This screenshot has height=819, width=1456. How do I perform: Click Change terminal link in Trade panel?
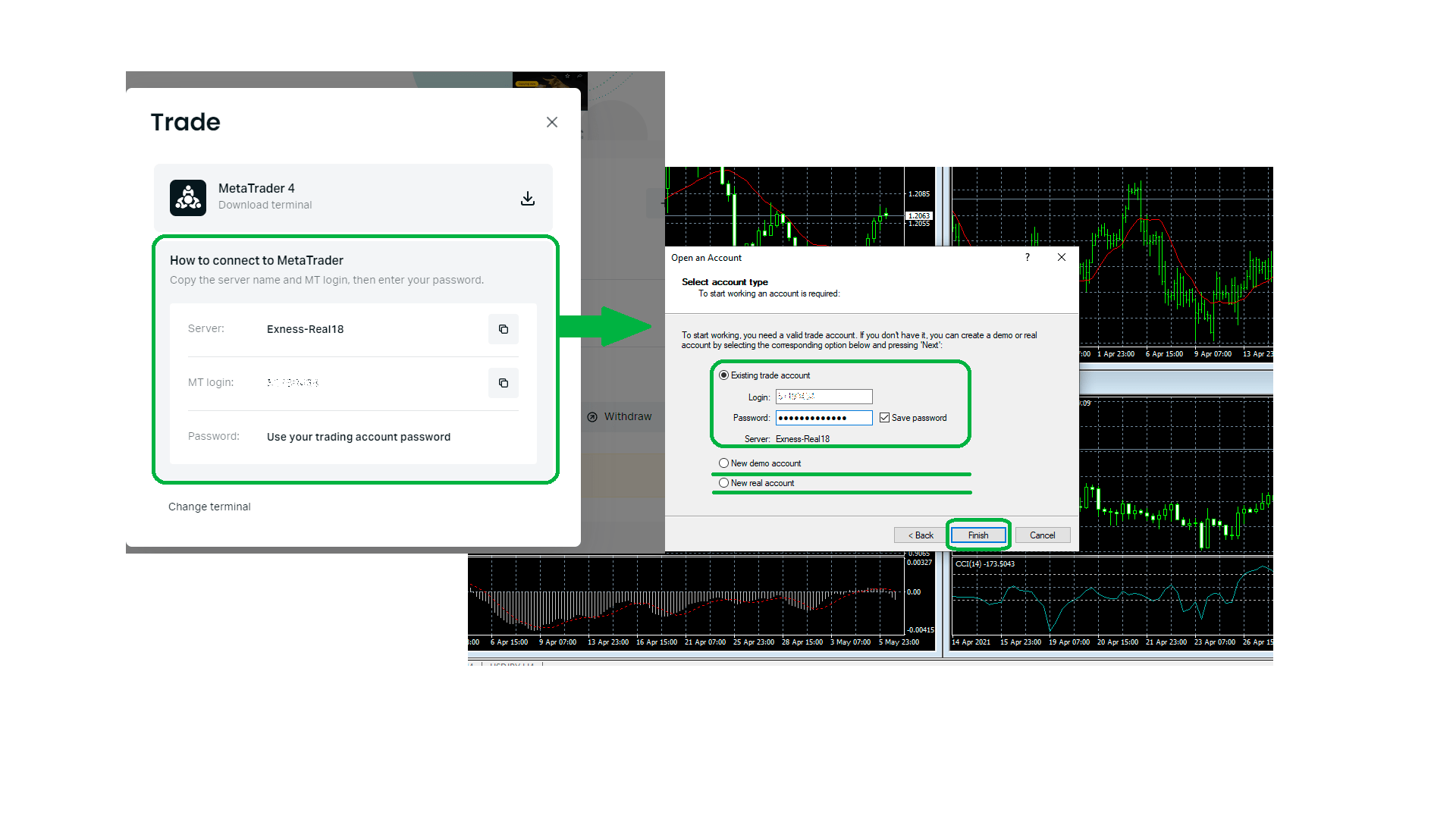tap(209, 506)
